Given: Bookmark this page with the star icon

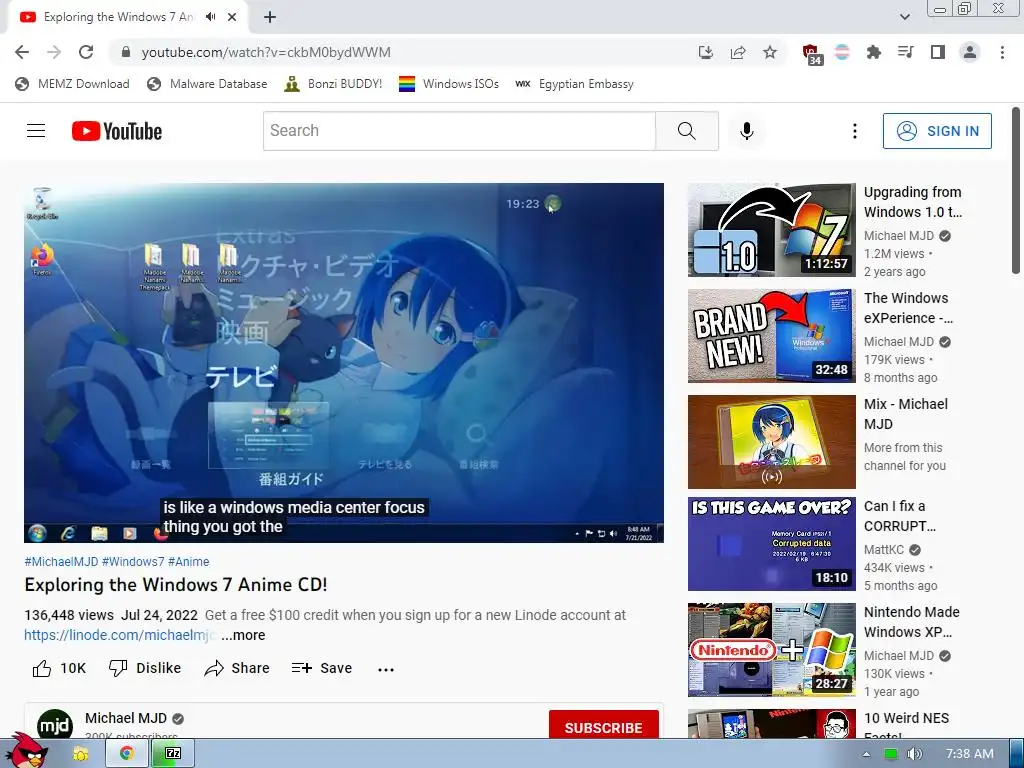Looking at the screenshot, I should [770, 52].
